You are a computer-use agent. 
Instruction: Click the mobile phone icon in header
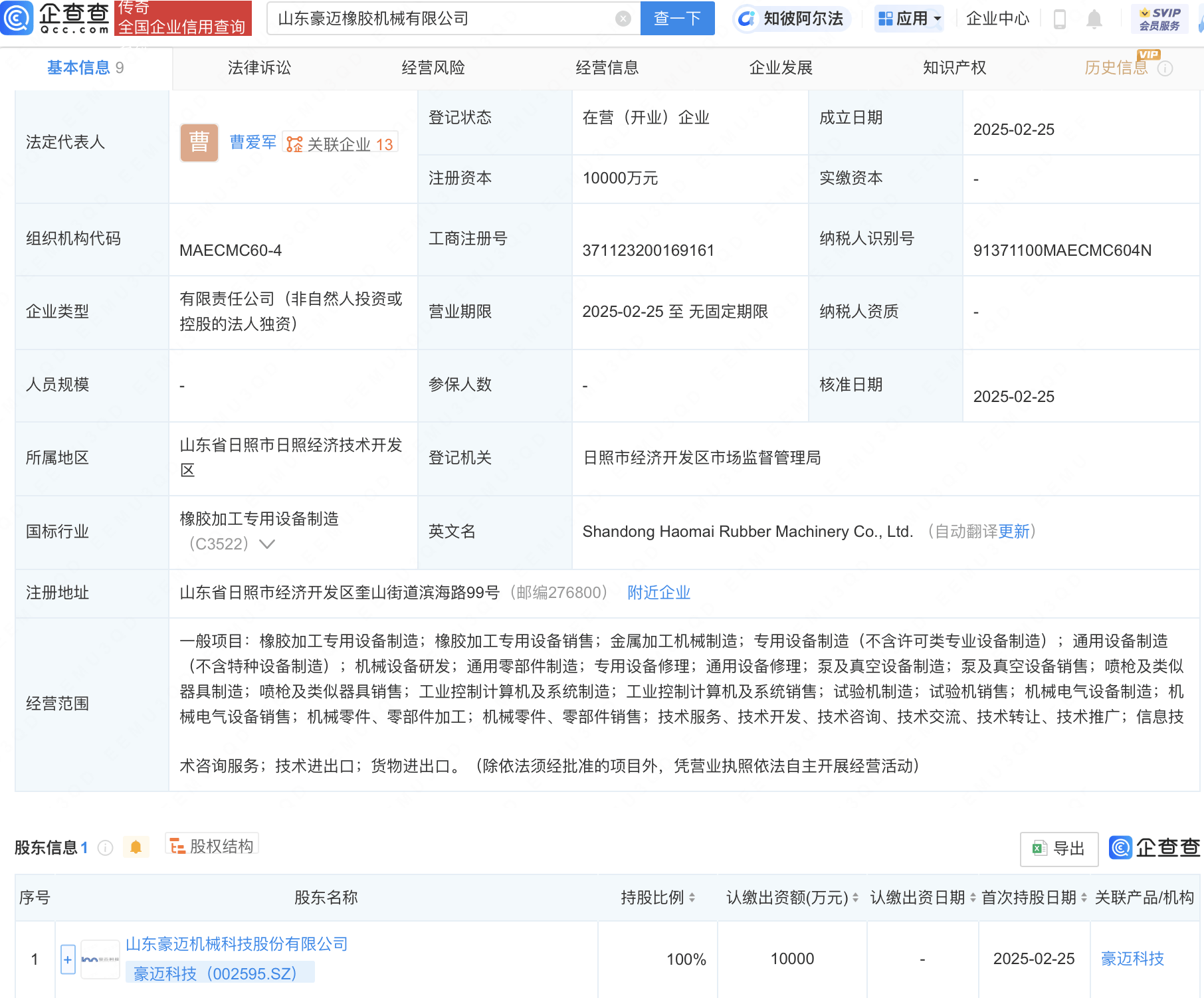[x=1060, y=19]
